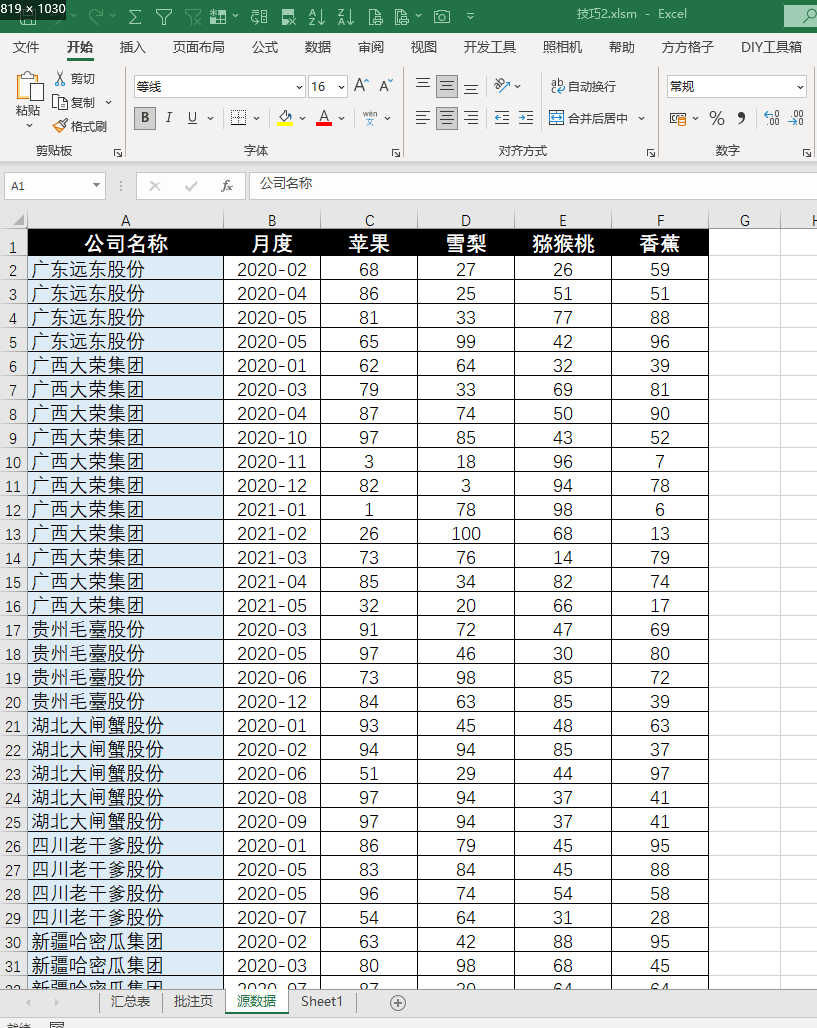Switch to the 汇总表 sheet tab
The height and width of the screenshot is (1028, 817).
pyautogui.click(x=130, y=1002)
